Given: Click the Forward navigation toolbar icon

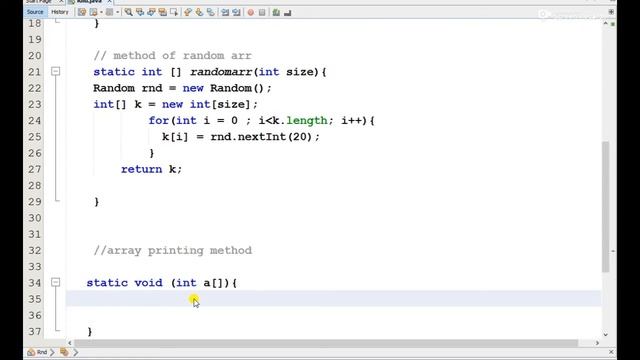Looking at the screenshot, I should pyautogui.click(x=109, y=12).
